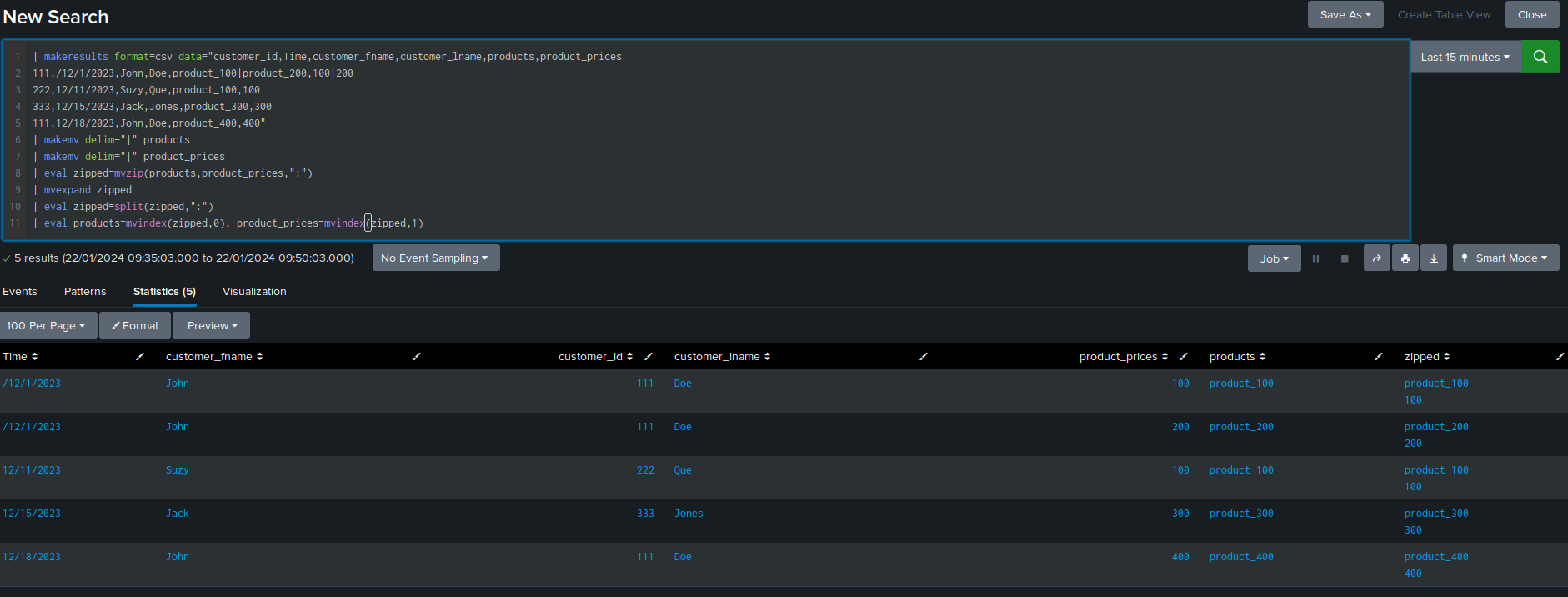Change the 100 Per Page setting
This screenshot has width=1568, height=597.
[x=47, y=326]
